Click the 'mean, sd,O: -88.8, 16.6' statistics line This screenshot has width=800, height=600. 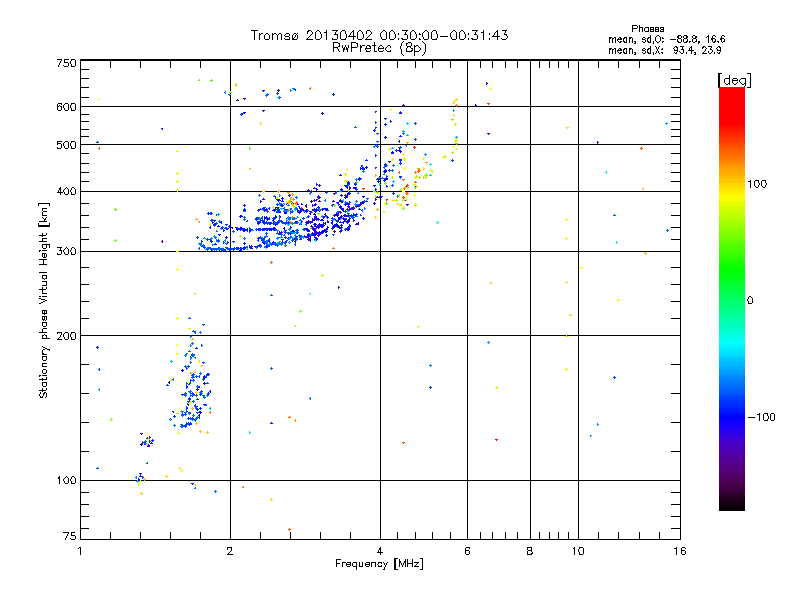(666, 39)
